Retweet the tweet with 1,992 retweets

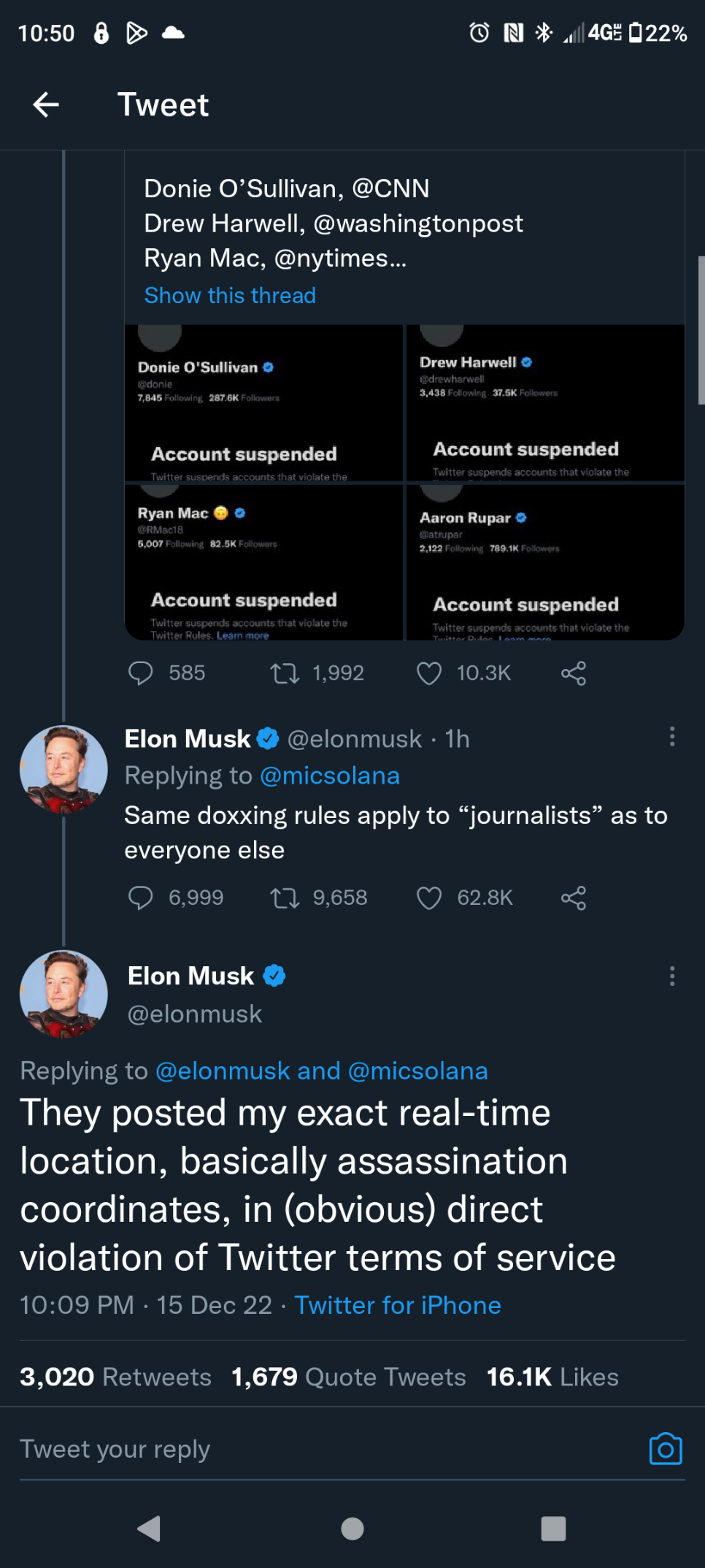[x=285, y=673]
